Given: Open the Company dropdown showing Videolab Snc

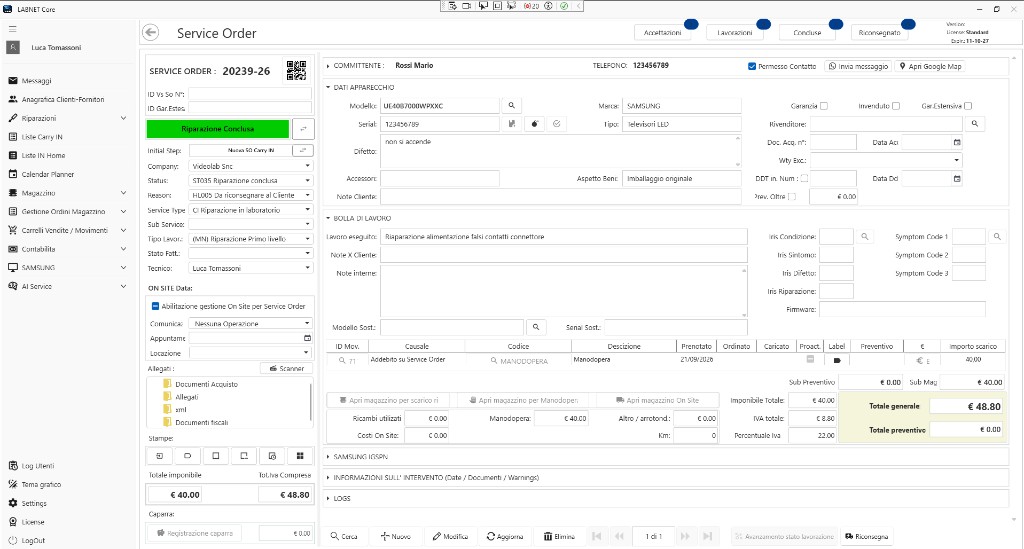Looking at the screenshot, I should [x=251, y=166].
